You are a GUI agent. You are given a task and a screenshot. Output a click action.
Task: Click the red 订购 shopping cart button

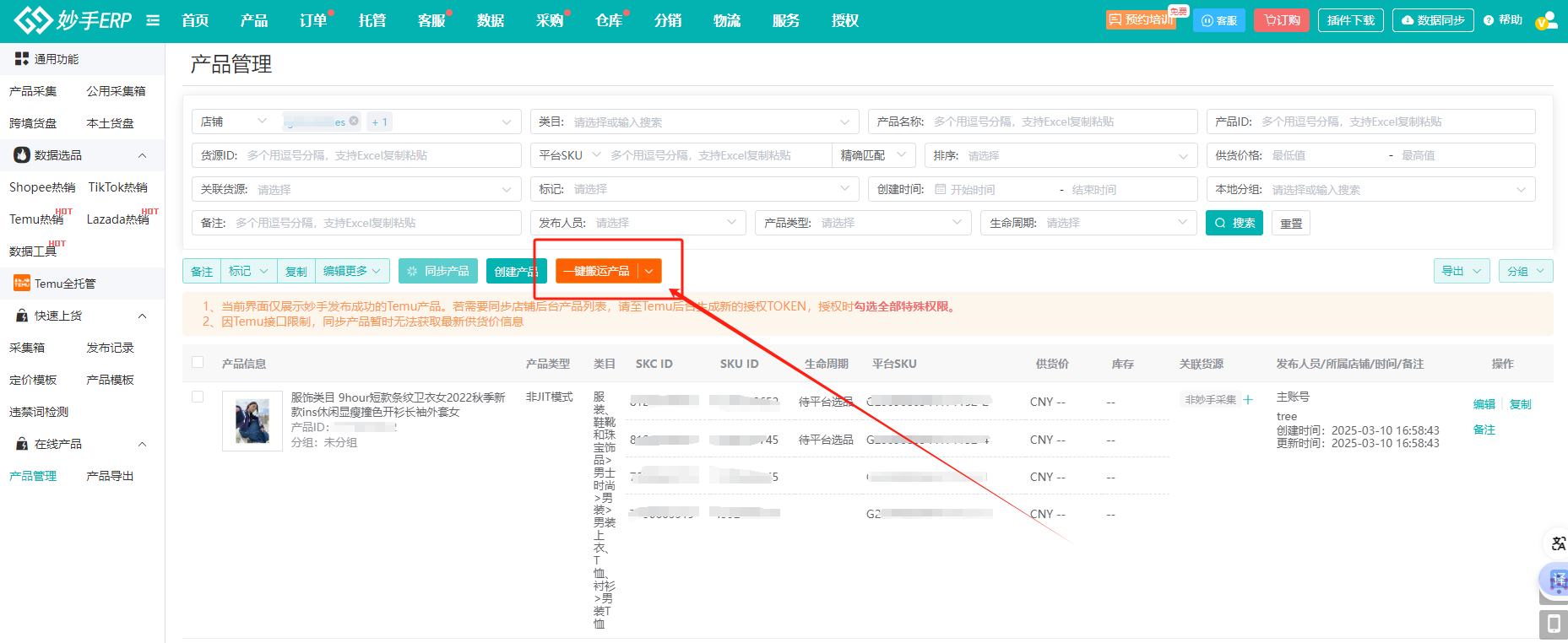pyautogui.click(x=1282, y=20)
